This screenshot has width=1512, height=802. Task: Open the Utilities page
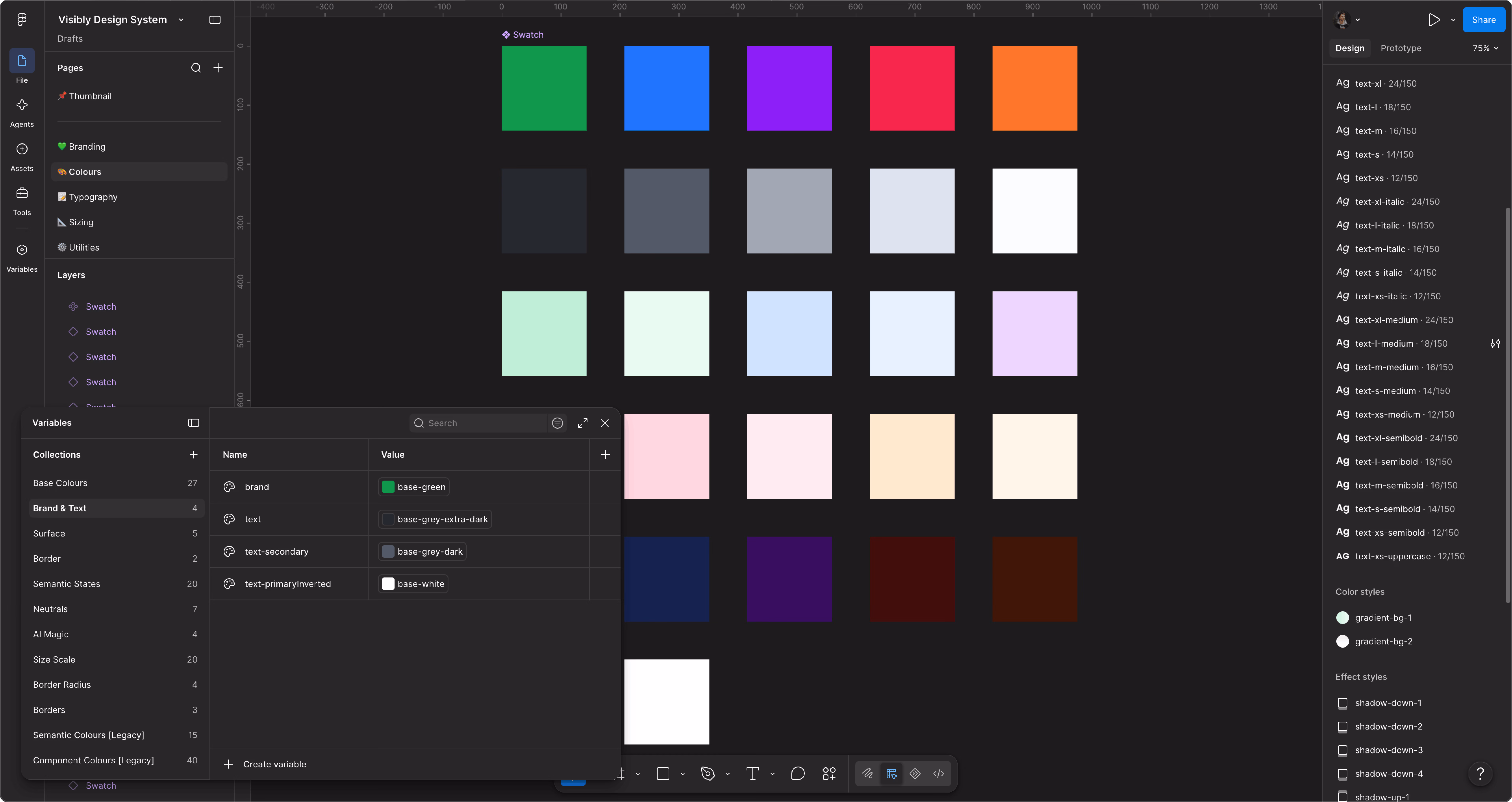(139, 248)
